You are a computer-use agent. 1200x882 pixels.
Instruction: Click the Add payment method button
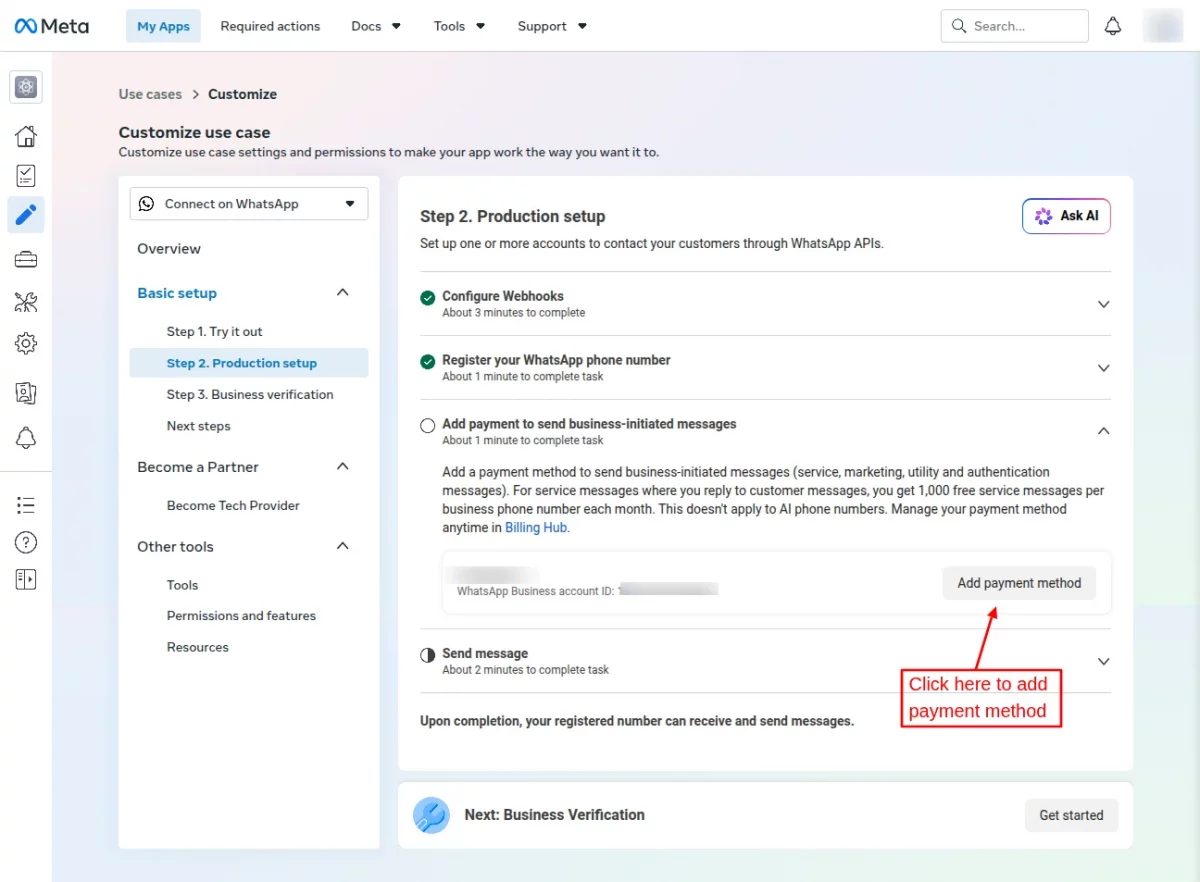[x=1019, y=583]
